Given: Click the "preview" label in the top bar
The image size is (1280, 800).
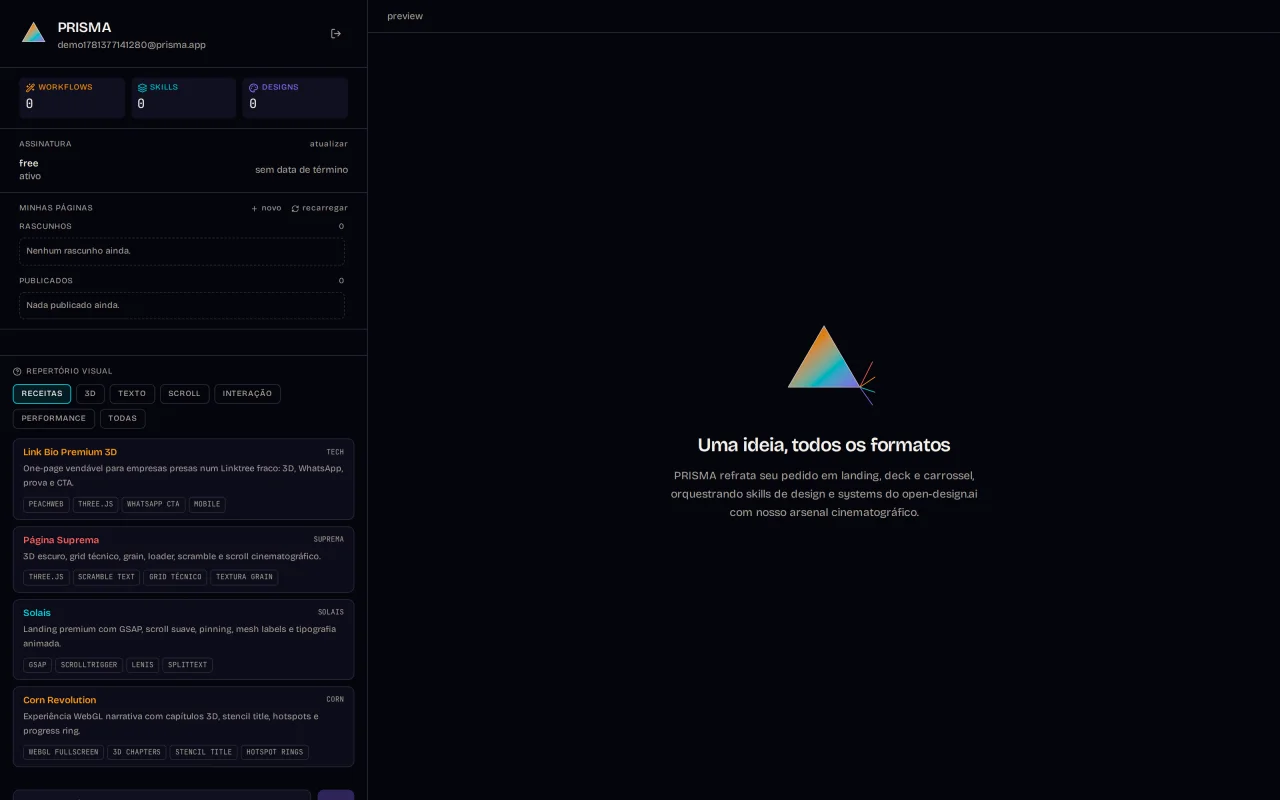Looking at the screenshot, I should [405, 16].
